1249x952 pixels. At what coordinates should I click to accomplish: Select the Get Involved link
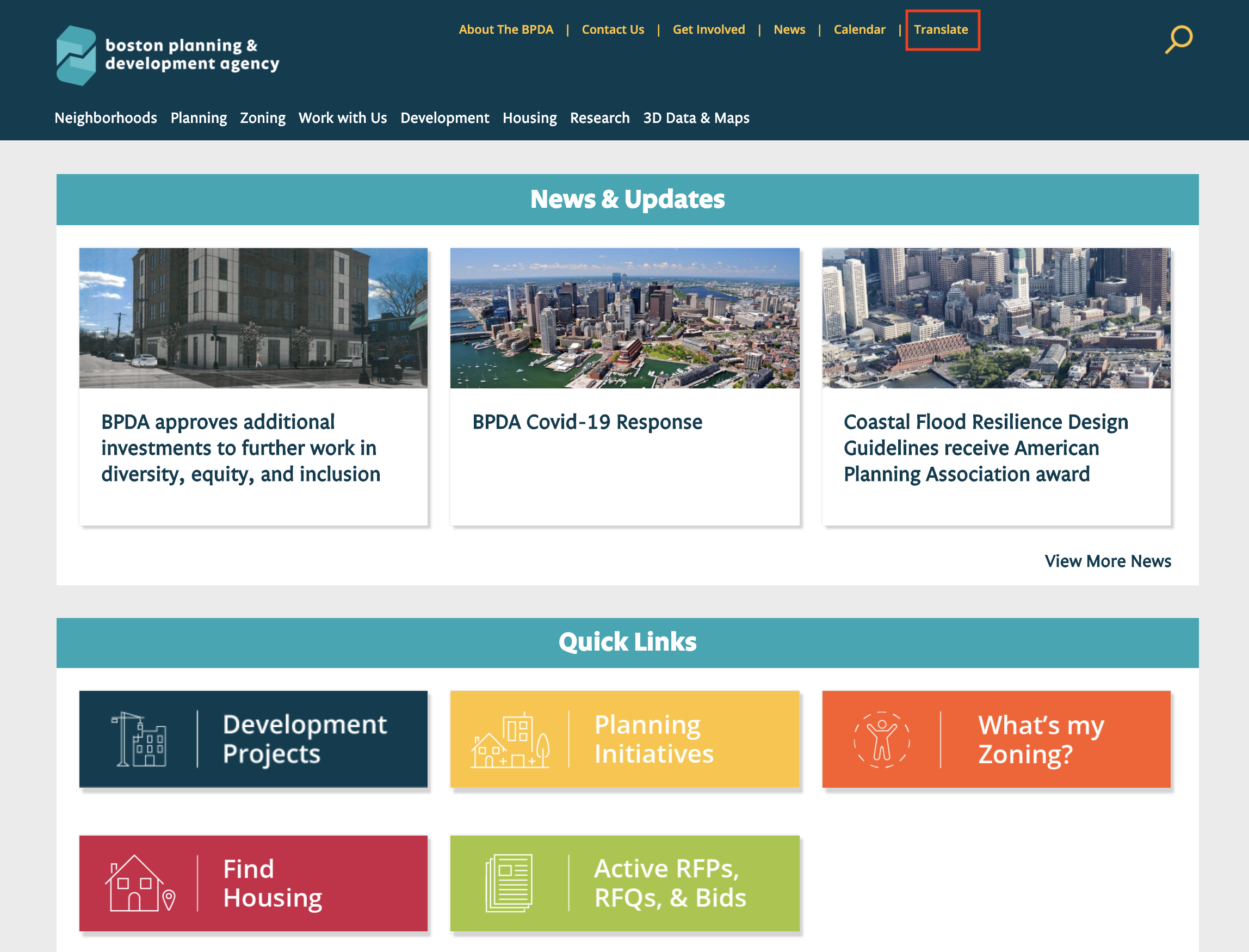coord(708,29)
